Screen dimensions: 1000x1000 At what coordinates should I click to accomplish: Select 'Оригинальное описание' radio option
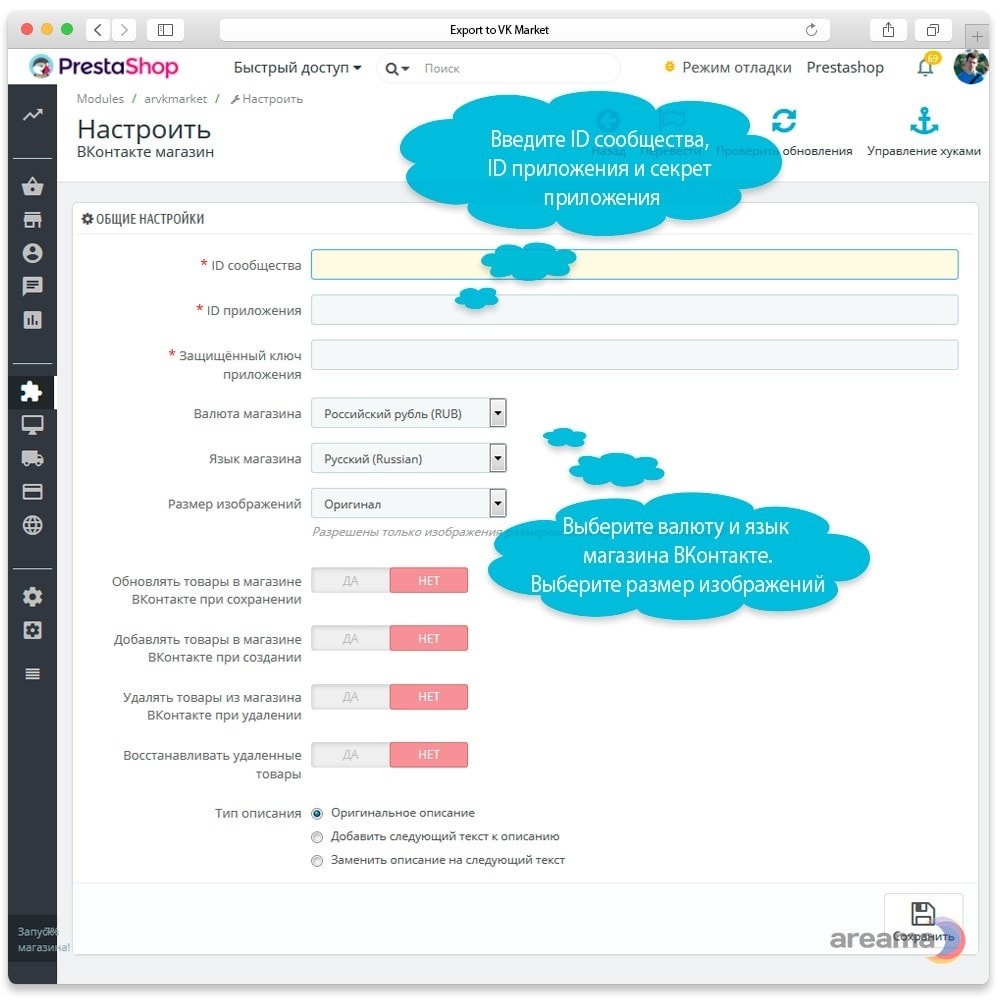tap(317, 814)
